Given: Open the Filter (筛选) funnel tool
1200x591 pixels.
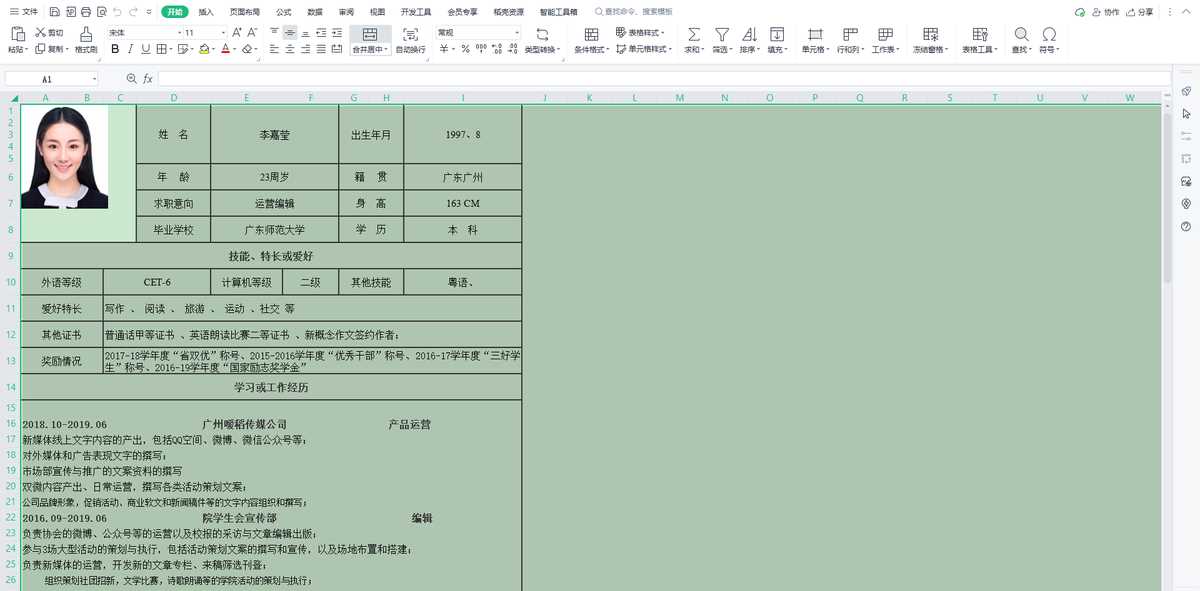Looking at the screenshot, I should [x=721, y=35].
